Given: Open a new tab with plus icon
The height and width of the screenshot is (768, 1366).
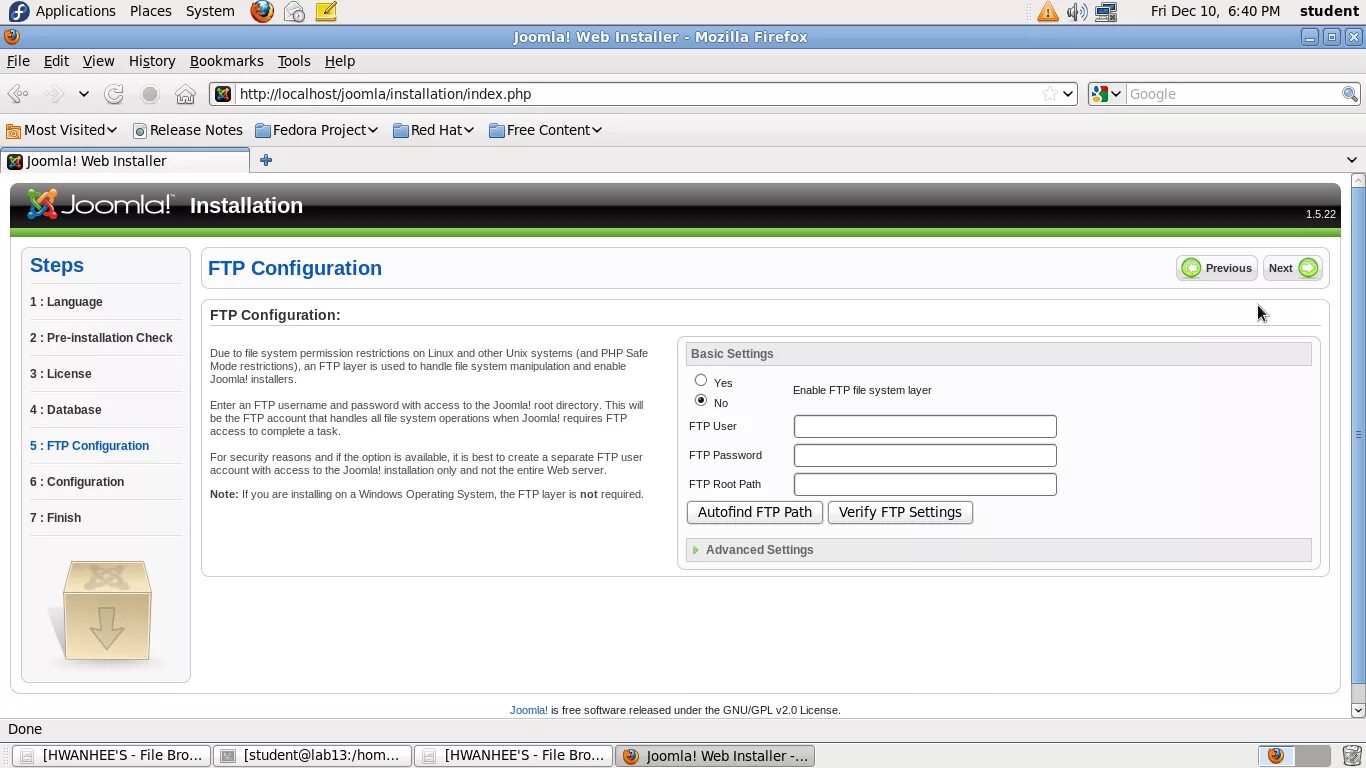Looking at the screenshot, I should [x=266, y=160].
